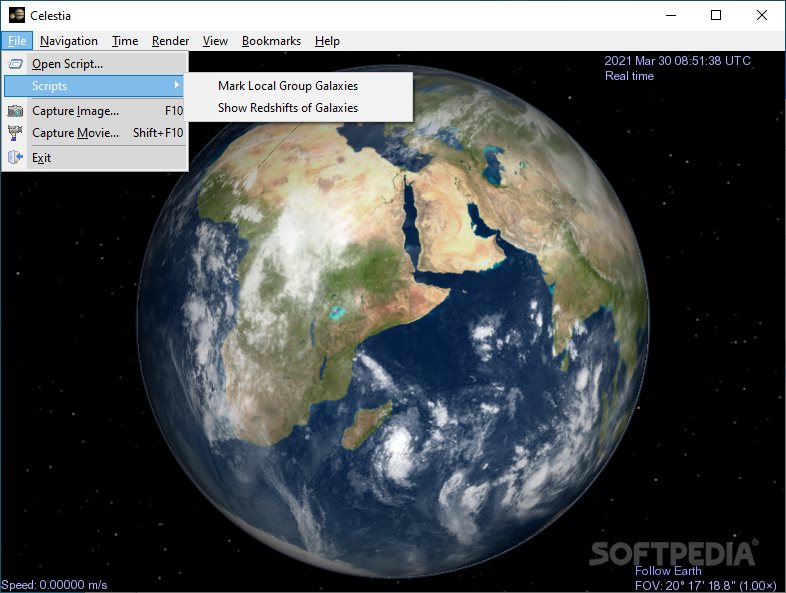Click the Real time label

[629, 76]
